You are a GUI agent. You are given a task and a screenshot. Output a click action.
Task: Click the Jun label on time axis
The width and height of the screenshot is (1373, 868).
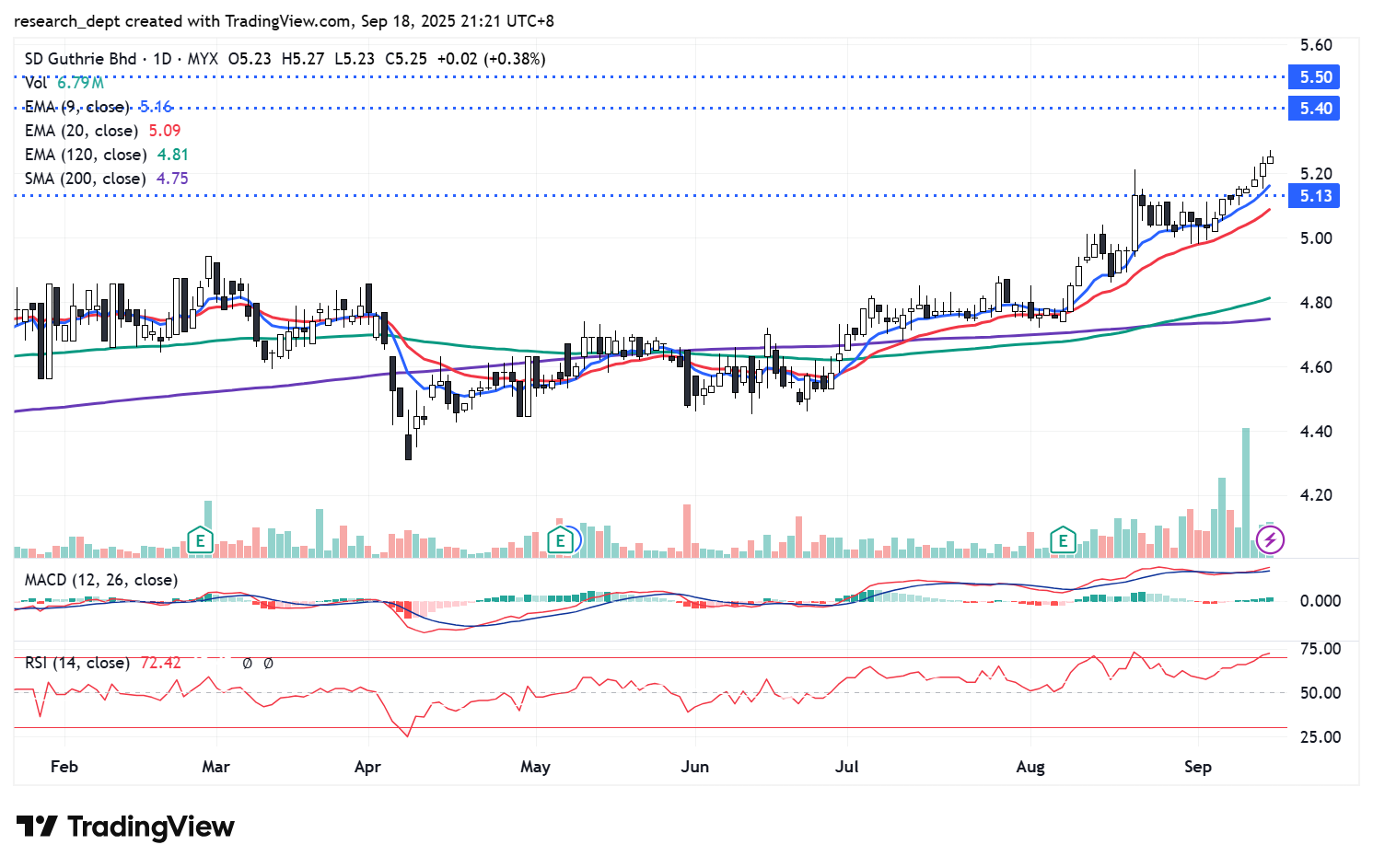pyautogui.click(x=695, y=767)
